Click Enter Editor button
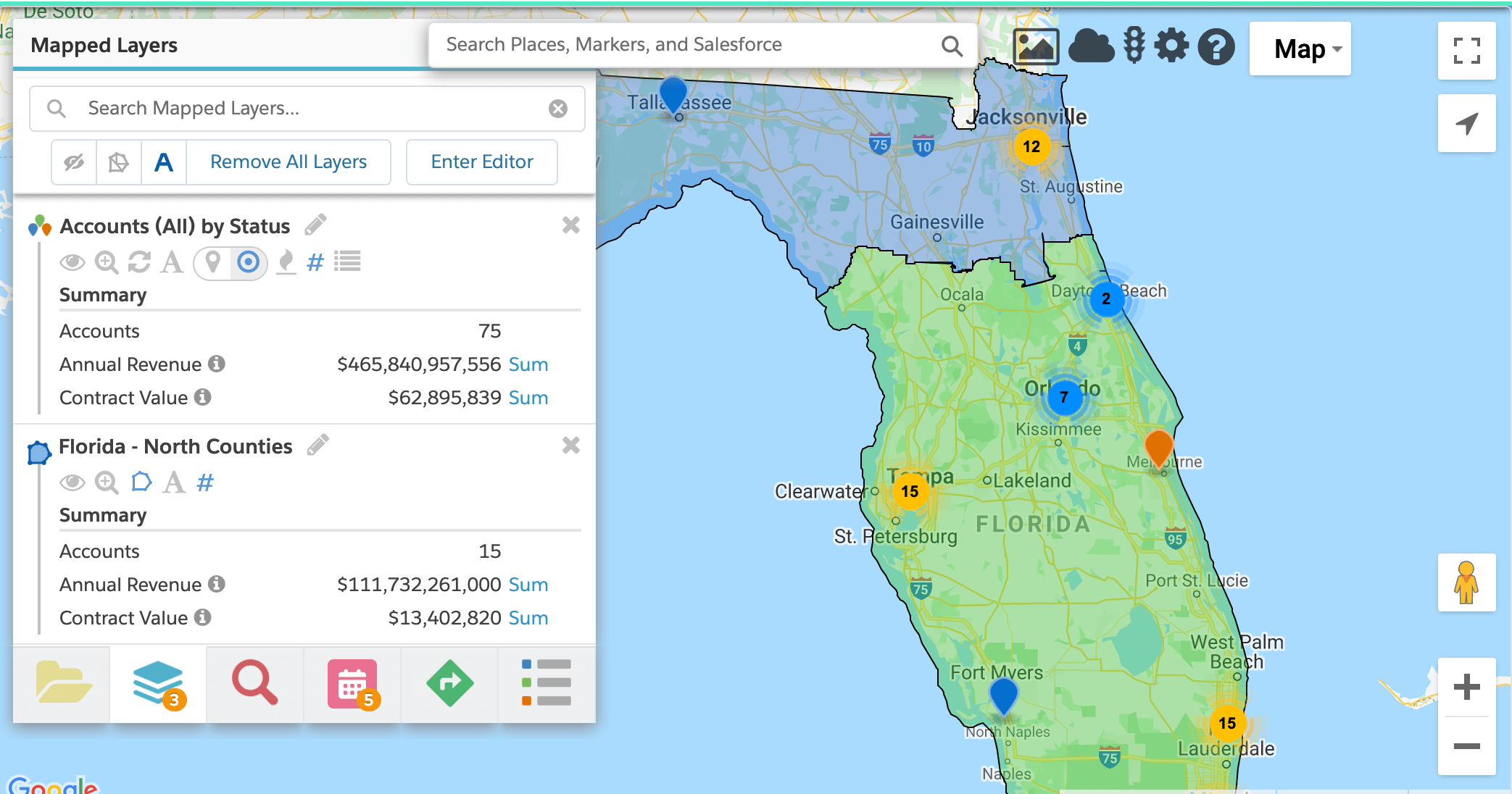 click(x=482, y=162)
